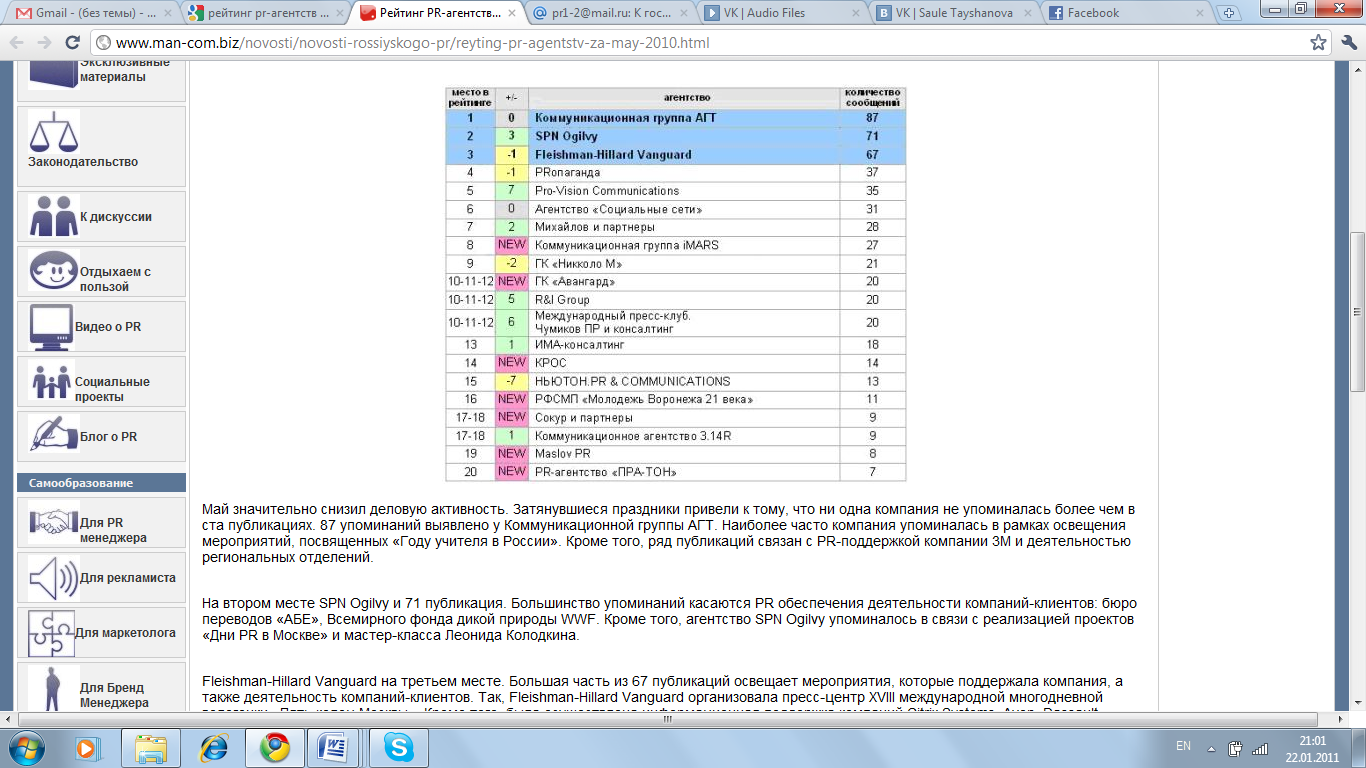This screenshot has height=768, width=1366.
Task: Click the PR-агентство «ПРА-ТОН» cell
Action: (x=684, y=472)
